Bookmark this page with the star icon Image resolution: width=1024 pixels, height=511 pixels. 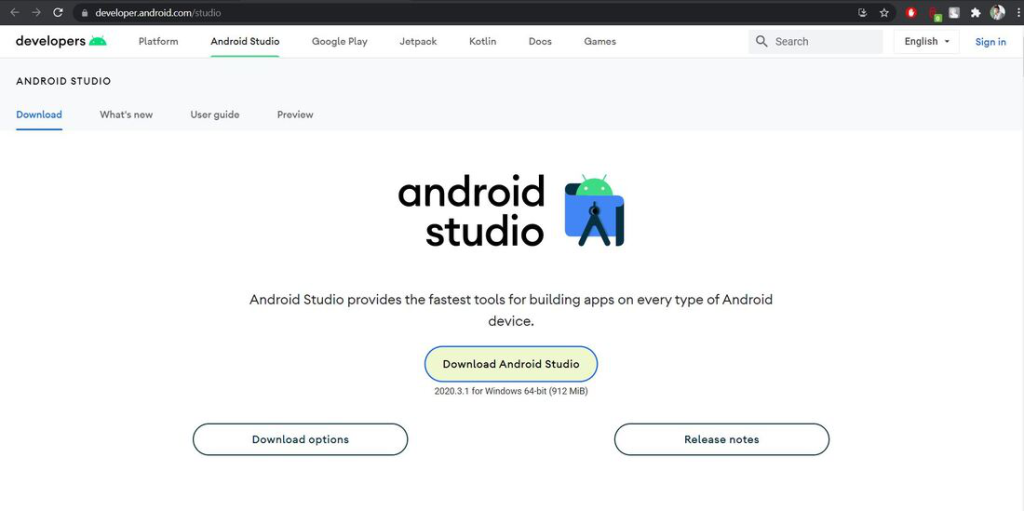pyautogui.click(x=884, y=13)
